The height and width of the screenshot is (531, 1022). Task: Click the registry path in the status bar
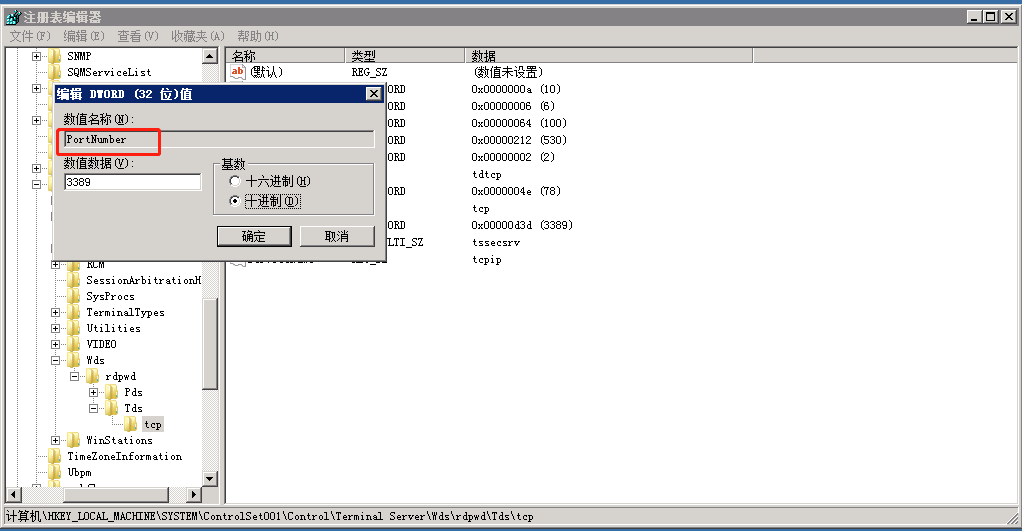269,517
